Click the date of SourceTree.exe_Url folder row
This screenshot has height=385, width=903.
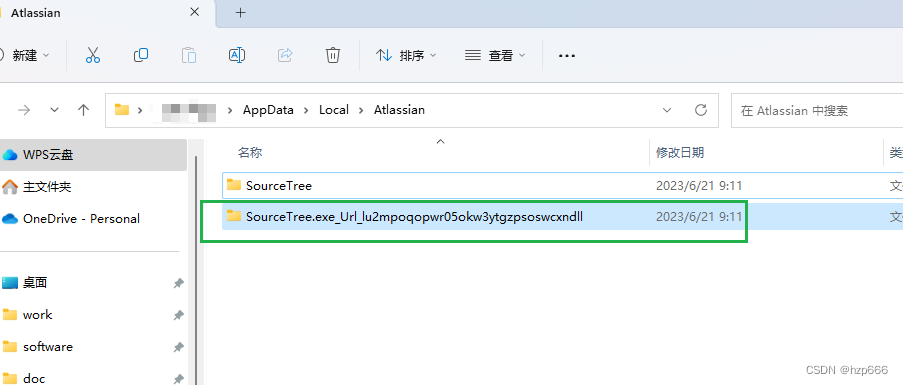(x=699, y=217)
